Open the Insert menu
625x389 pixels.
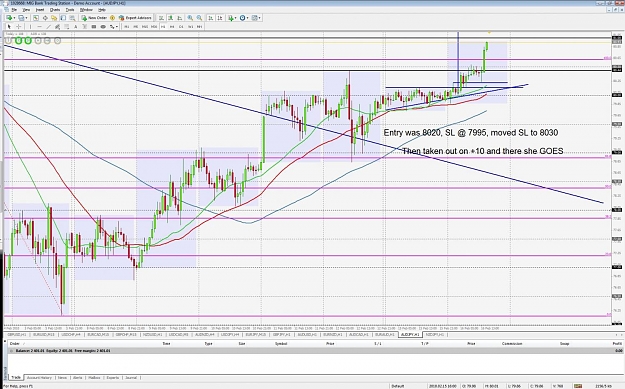click(x=40, y=10)
